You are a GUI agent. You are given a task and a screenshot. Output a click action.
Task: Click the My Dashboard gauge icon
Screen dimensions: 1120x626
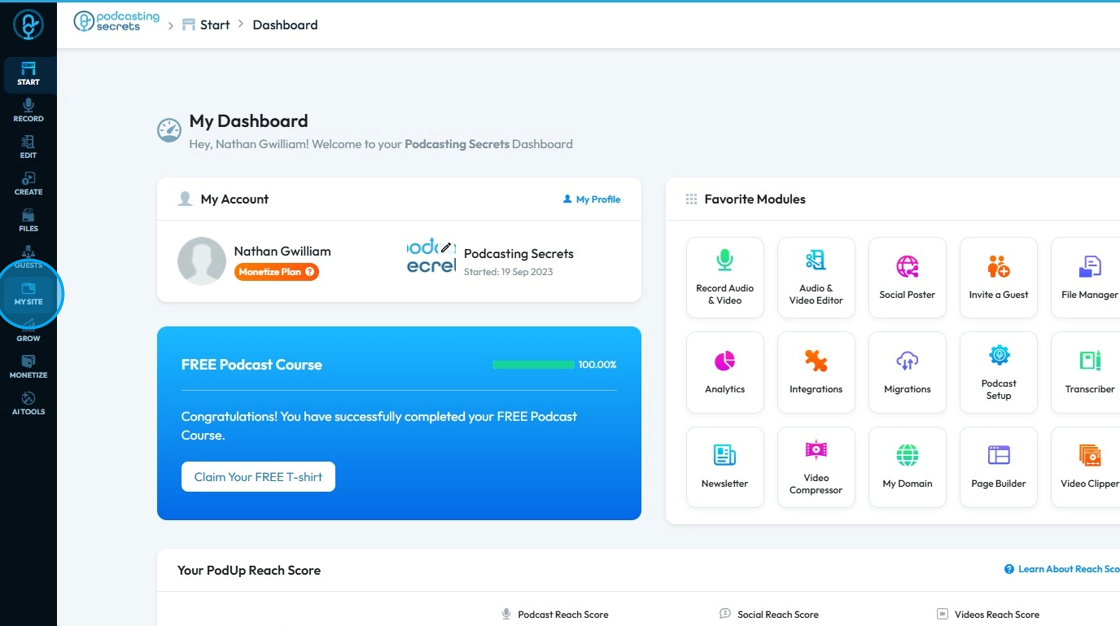169,130
